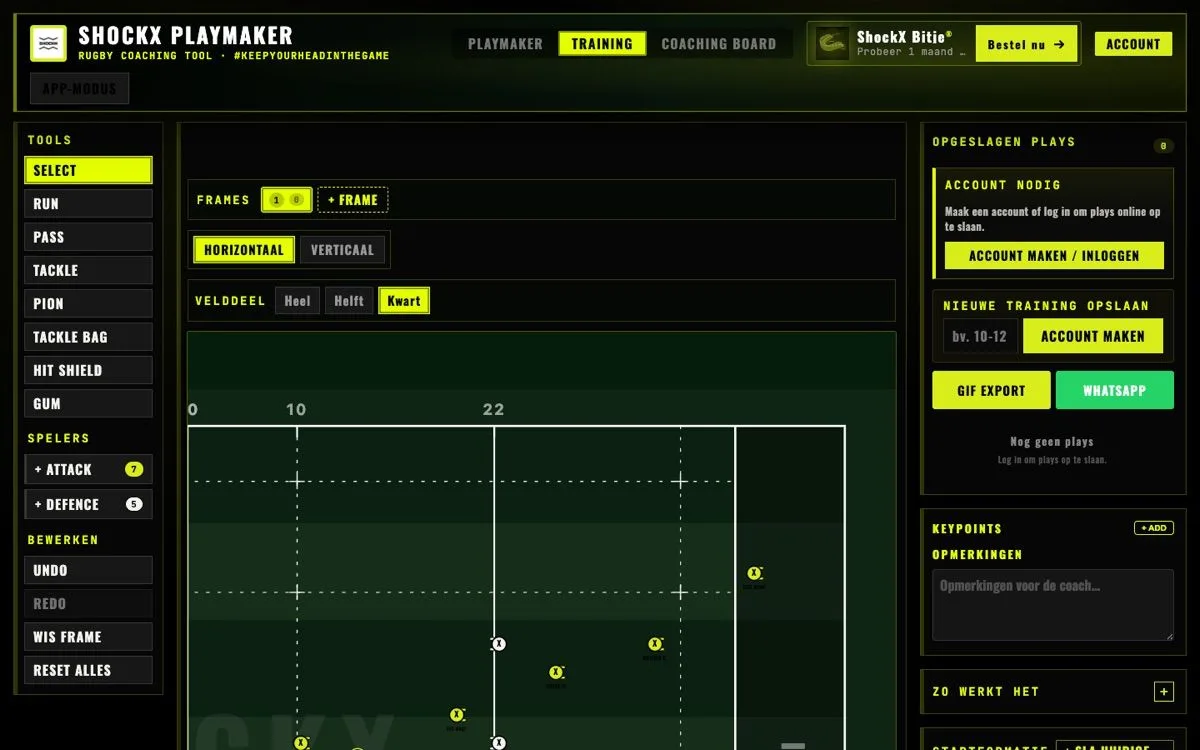This screenshot has width=1200, height=750.
Task: Set field orientation to Horizontaal
Action: pyautogui.click(x=244, y=250)
